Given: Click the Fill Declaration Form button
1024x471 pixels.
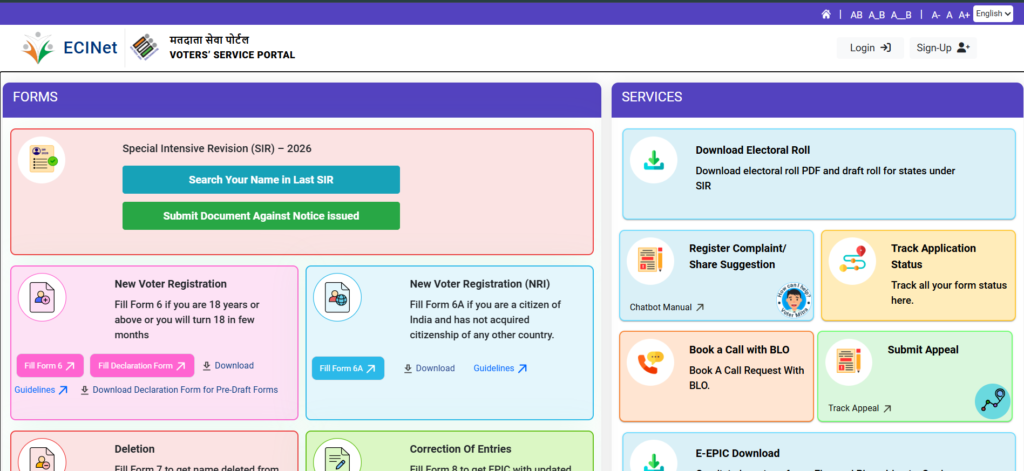Looking at the screenshot, I should pos(142,366).
